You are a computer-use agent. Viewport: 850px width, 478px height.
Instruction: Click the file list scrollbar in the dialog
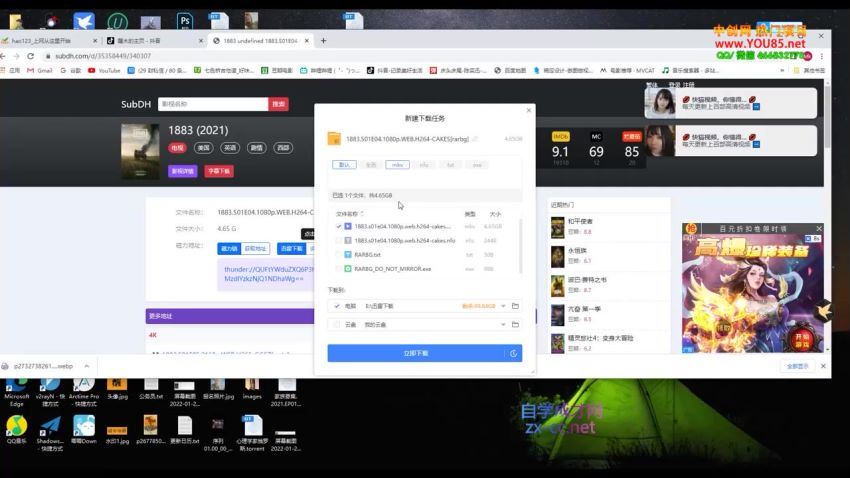point(521,246)
